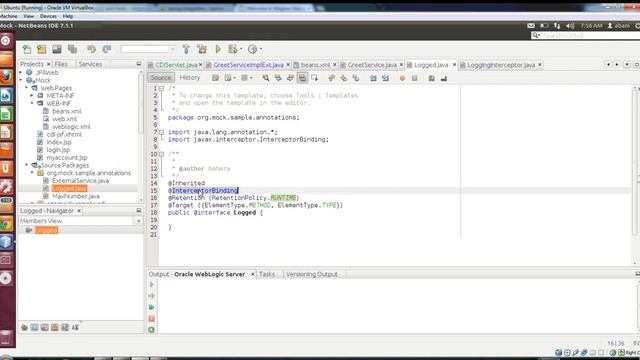The height and width of the screenshot is (360, 640).
Task: Click the Save All toolbar icon
Action: (x=73, y=49)
